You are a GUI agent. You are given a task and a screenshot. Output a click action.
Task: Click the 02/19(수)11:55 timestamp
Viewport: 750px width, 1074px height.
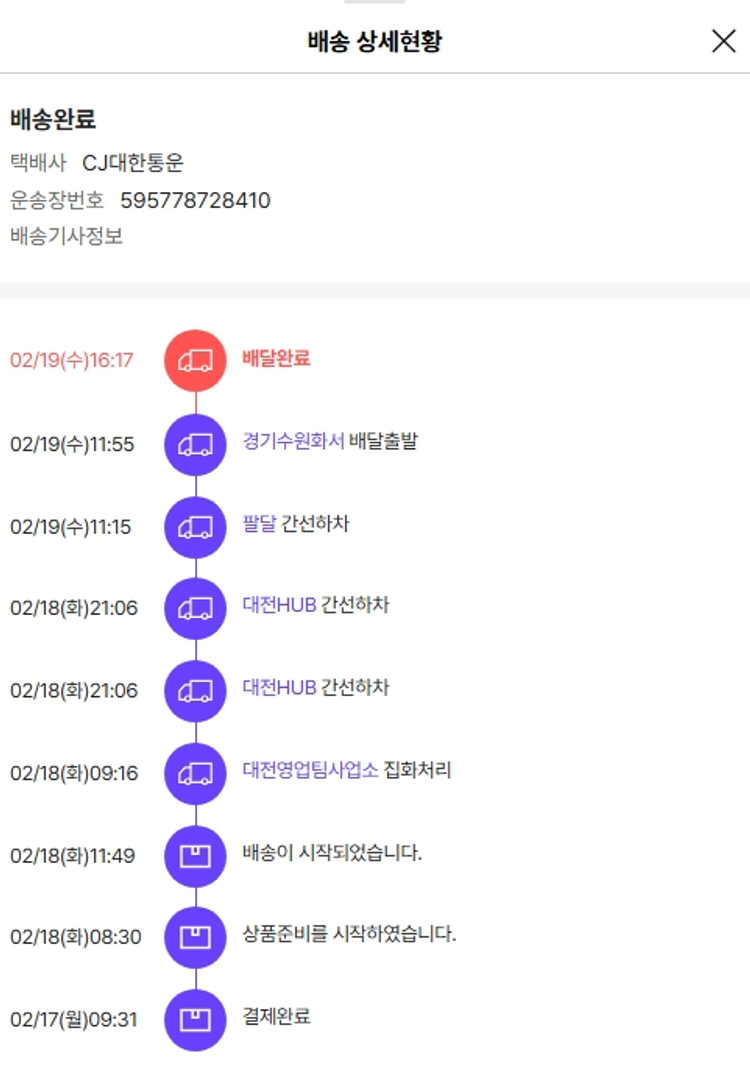coord(72,444)
